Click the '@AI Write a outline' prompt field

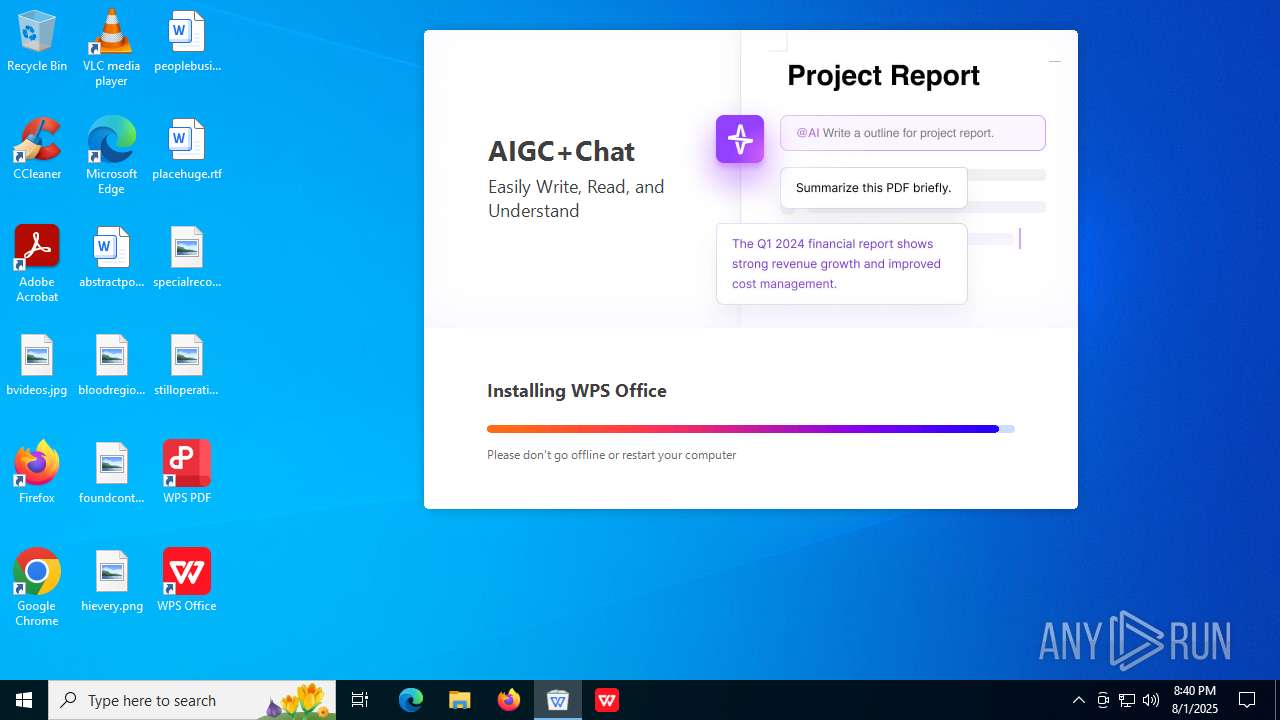pyautogui.click(x=913, y=133)
